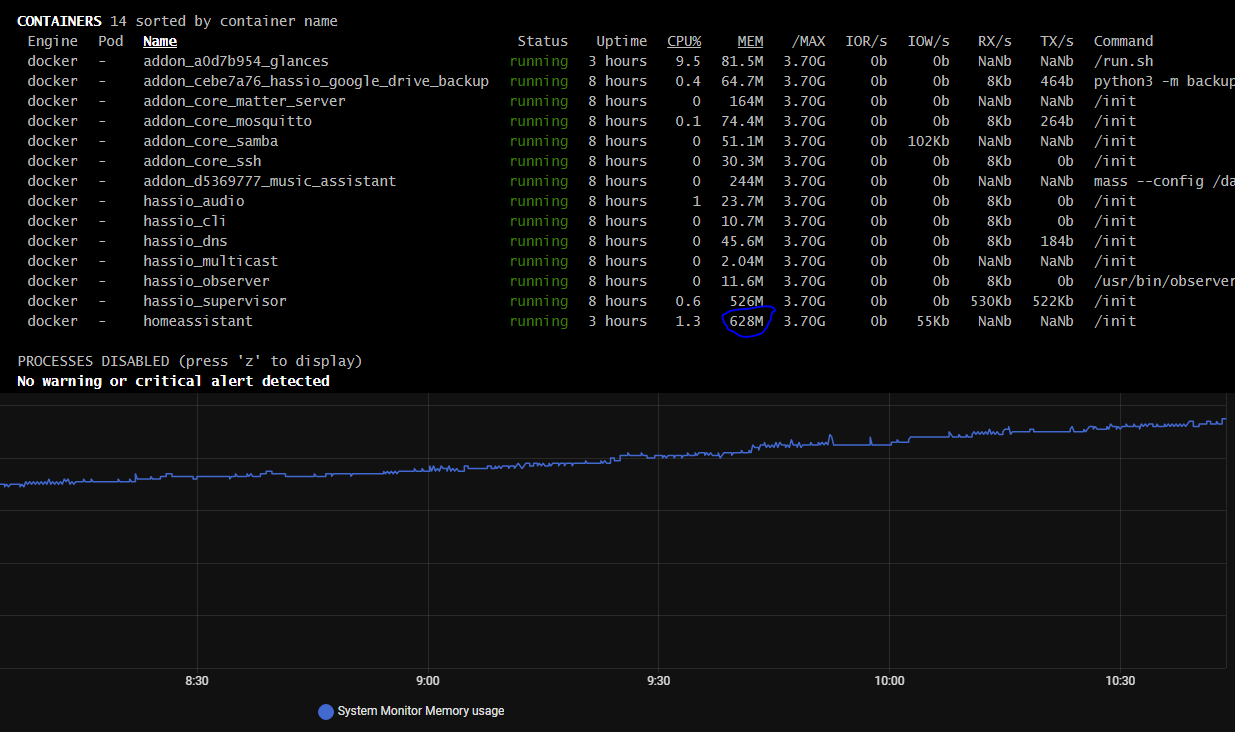Image resolution: width=1235 pixels, height=733 pixels.
Task: Click the 9:30 time axis label
Action: coord(658,681)
